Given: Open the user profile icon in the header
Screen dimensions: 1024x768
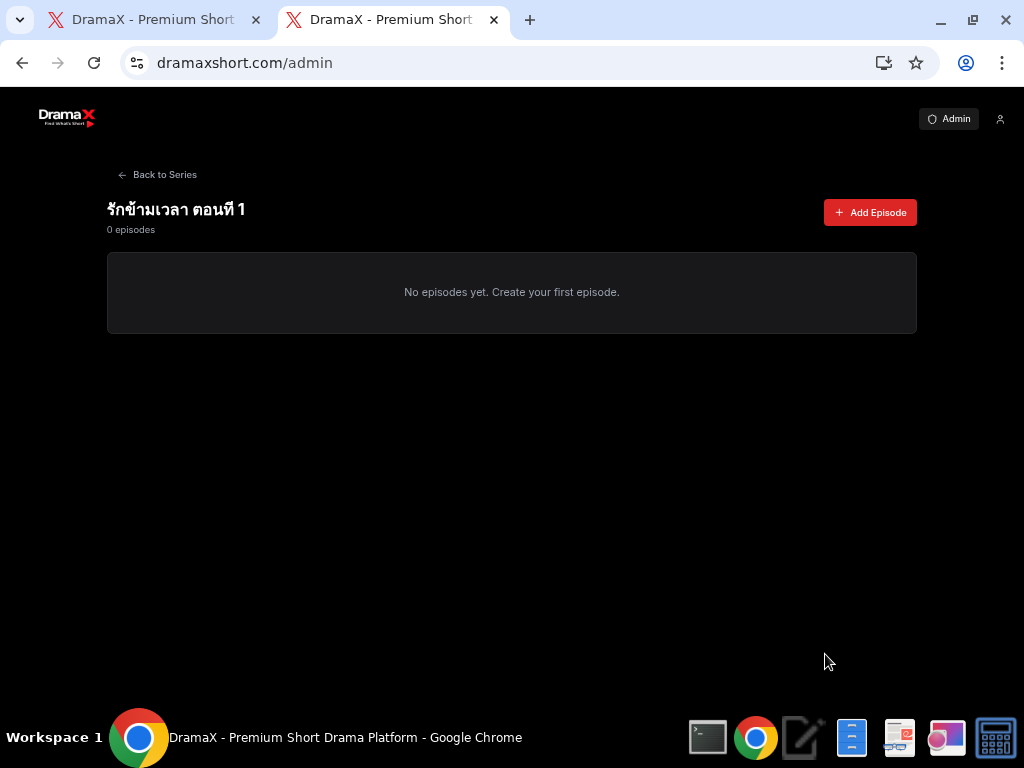Looking at the screenshot, I should (1000, 118).
